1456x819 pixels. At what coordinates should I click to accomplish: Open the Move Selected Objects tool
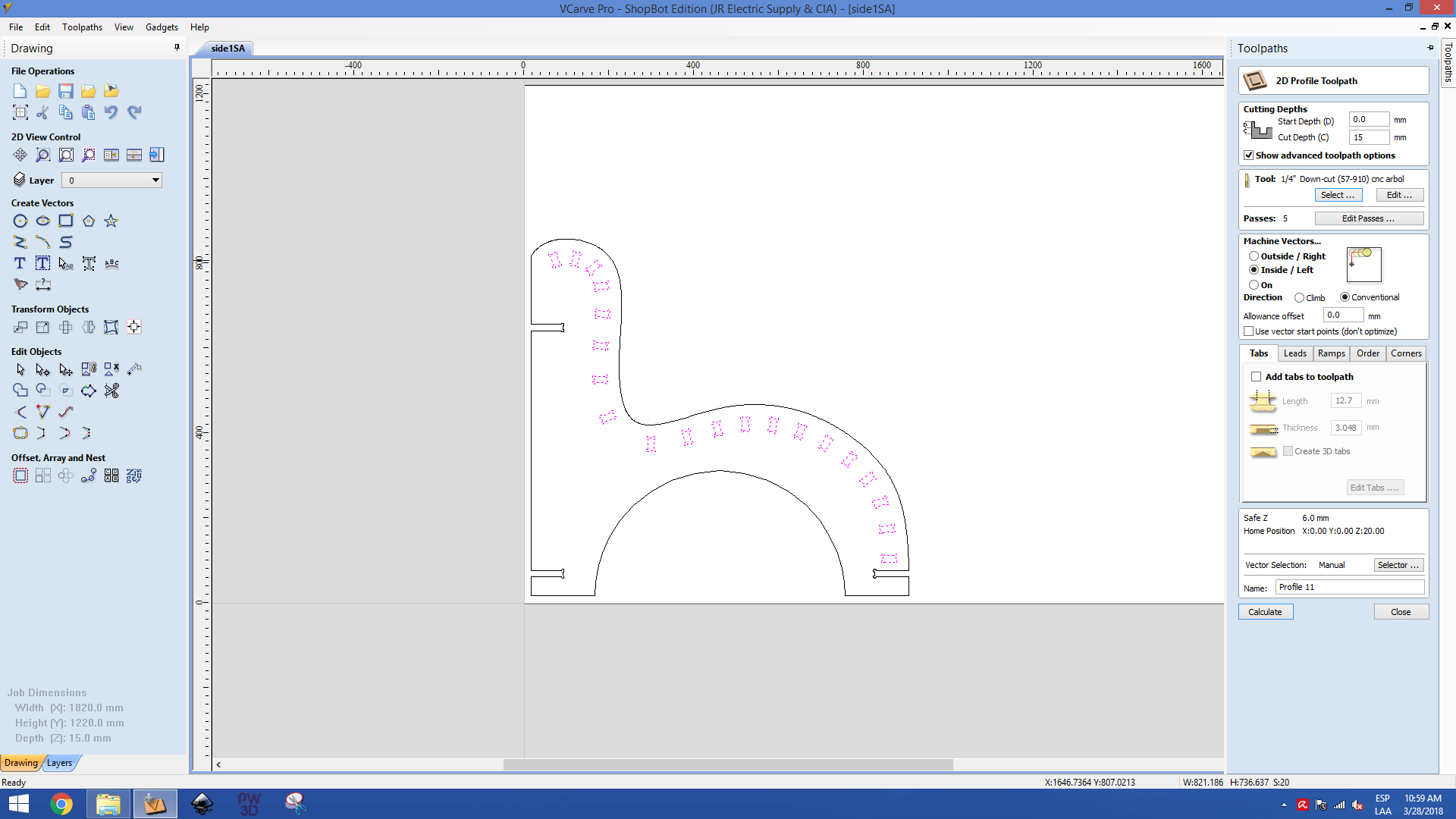point(20,327)
